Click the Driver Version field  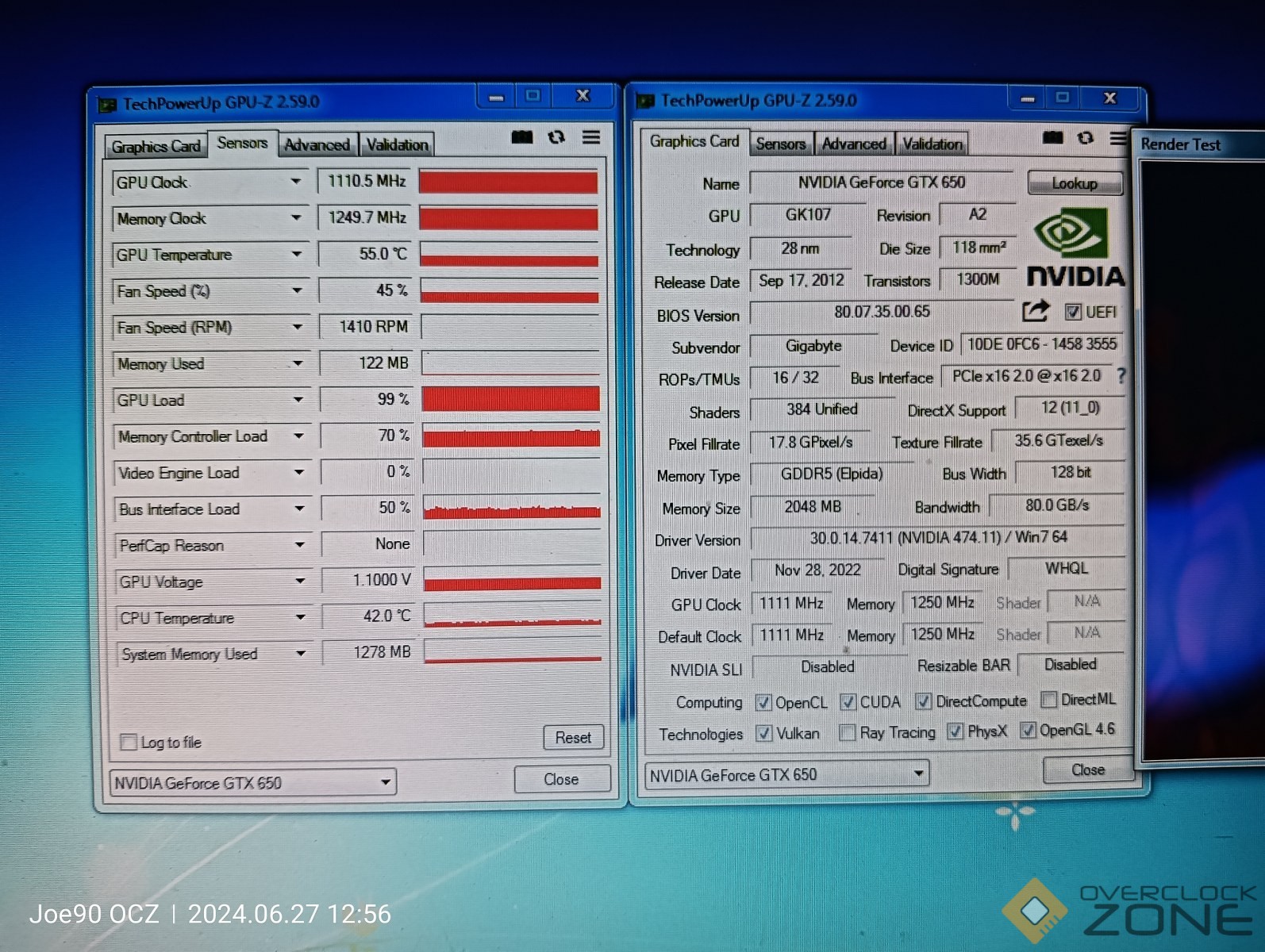point(938,538)
